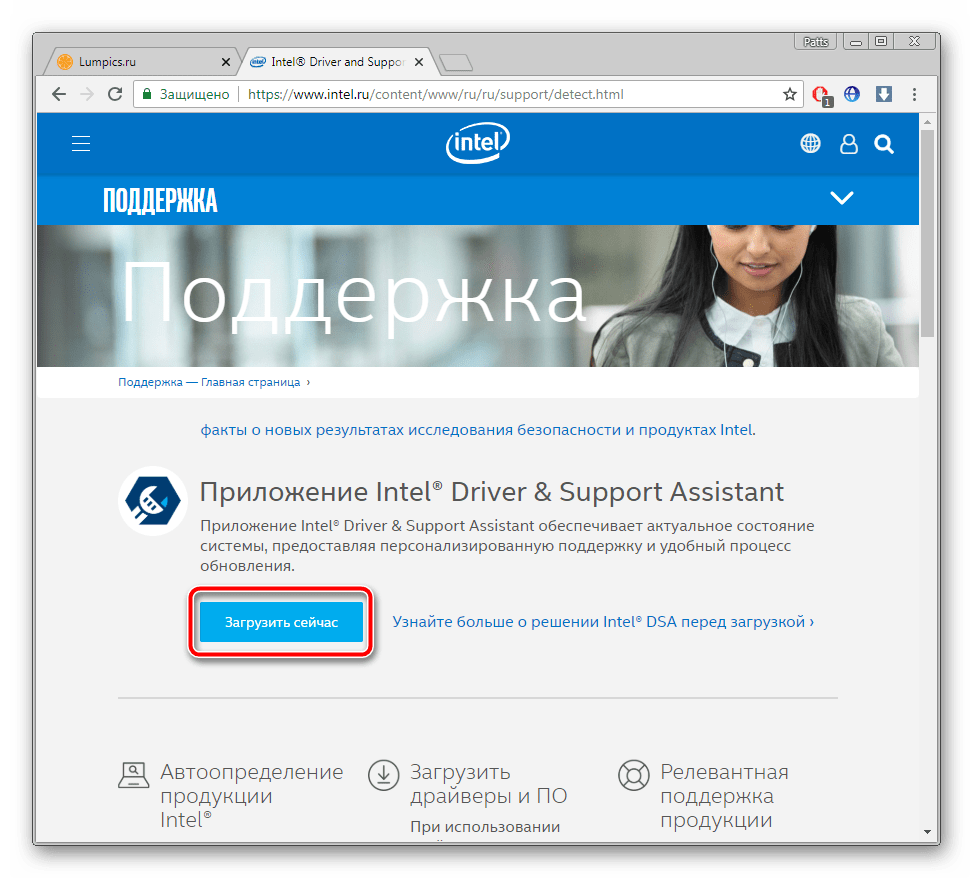Open Chrome's three-dot menu
Viewport: 973px width, 878px height.
(x=914, y=94)
